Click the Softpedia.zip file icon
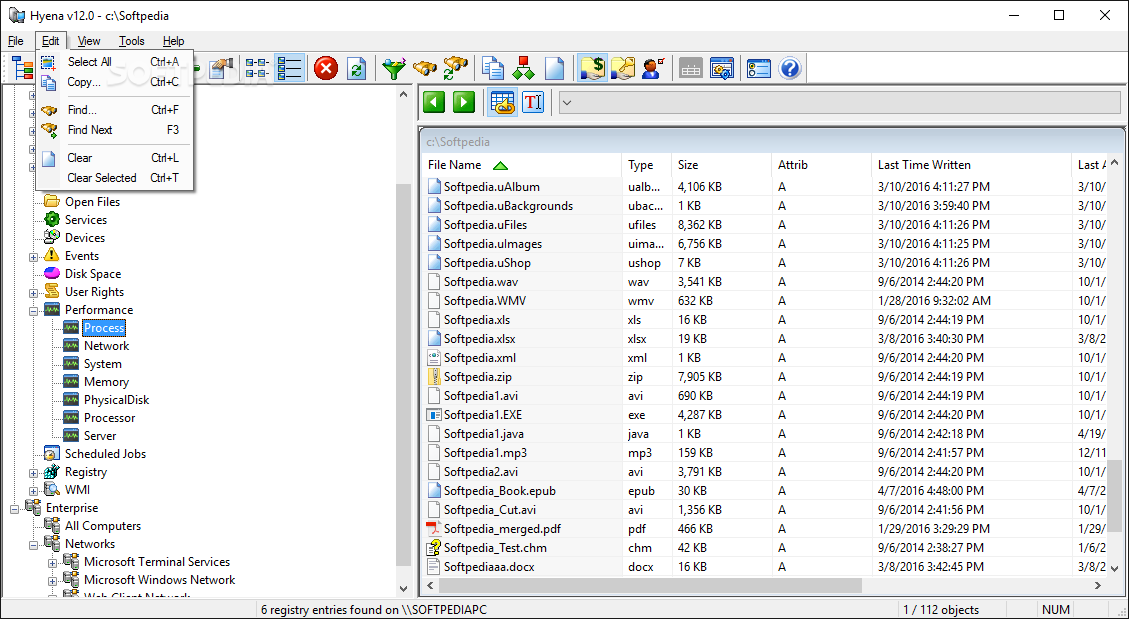1129x619 pixels. tap(433, 376)
